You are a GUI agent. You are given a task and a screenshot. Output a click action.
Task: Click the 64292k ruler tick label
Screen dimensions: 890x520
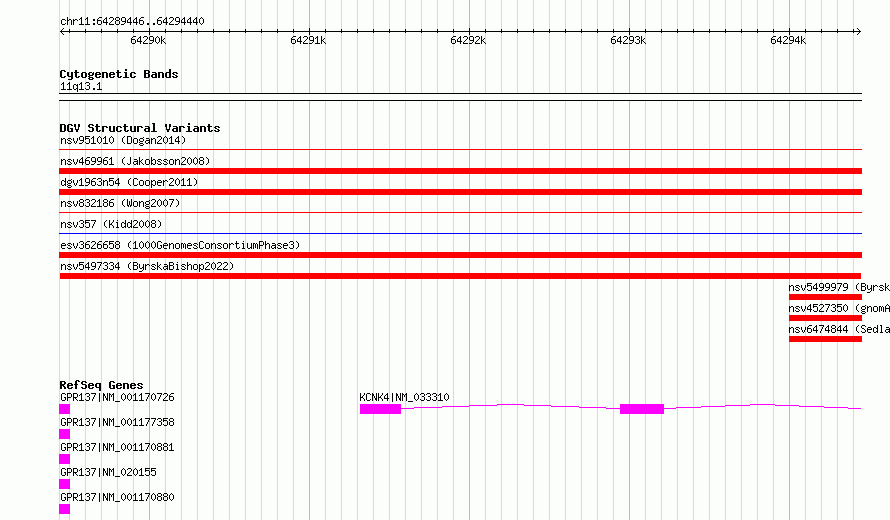pos(468,40)
